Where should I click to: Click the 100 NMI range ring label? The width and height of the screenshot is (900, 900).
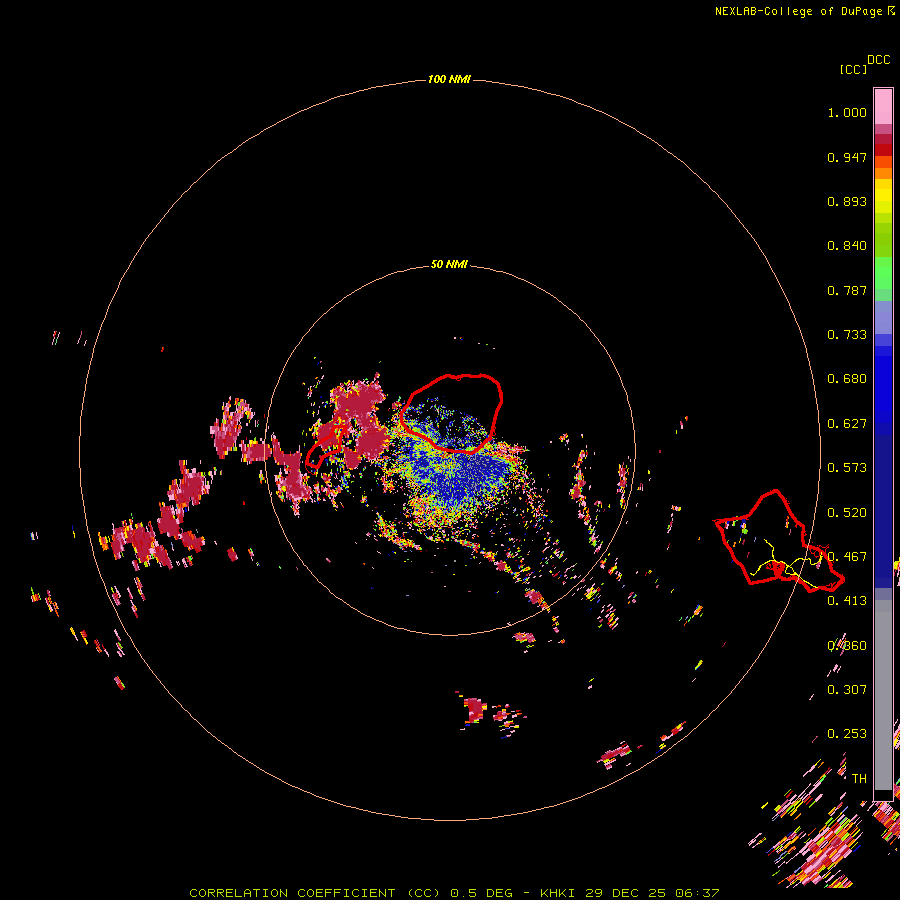tap(449, 79)
